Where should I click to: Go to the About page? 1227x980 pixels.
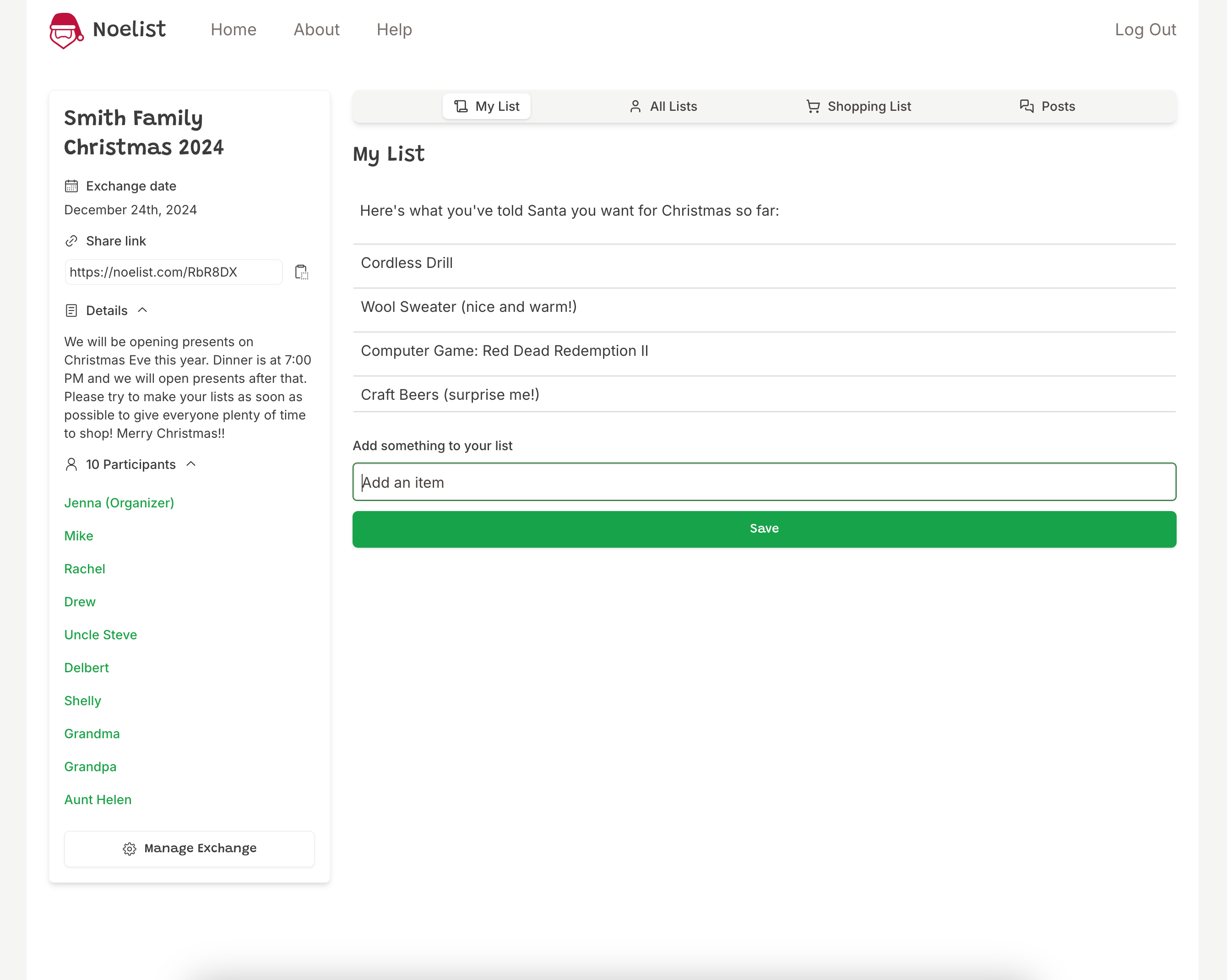[316, 30]
